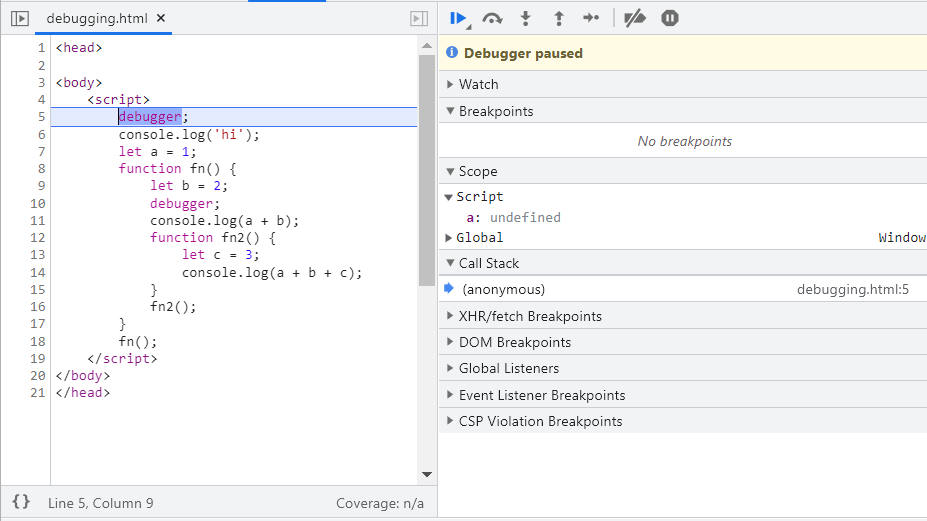Click the source editor vertical scrollbar thumb

[427, 170]
